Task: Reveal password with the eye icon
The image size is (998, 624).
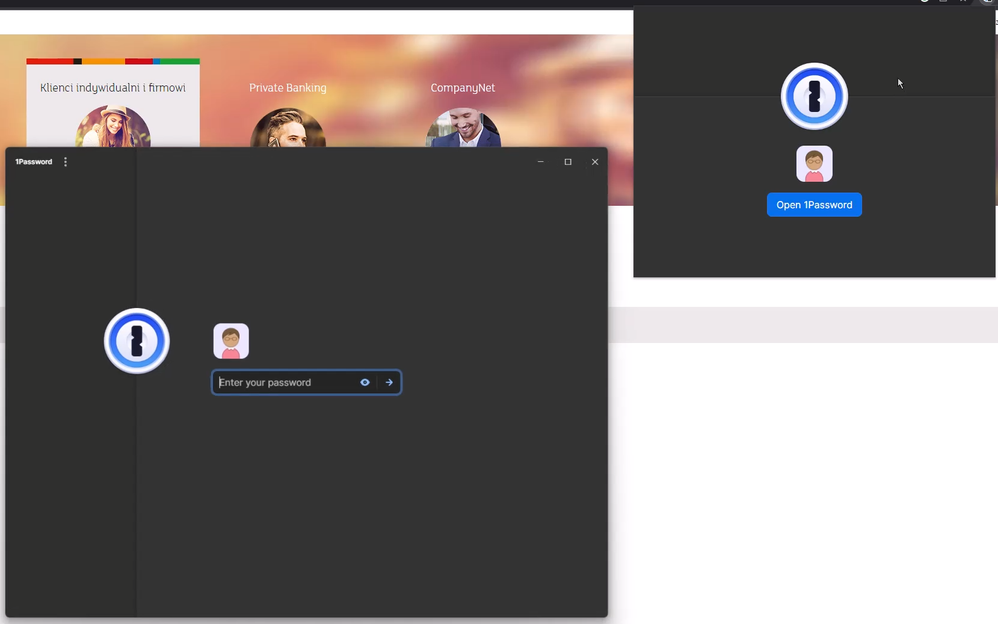Action: [365, 383]
